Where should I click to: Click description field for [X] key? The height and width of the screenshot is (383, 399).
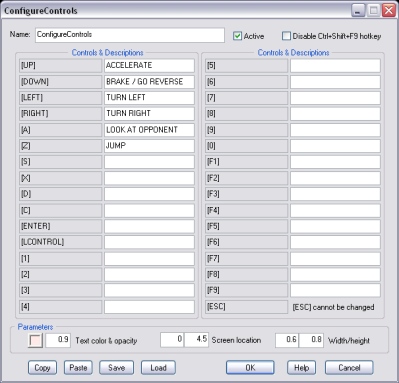click(x=149, y=178)
